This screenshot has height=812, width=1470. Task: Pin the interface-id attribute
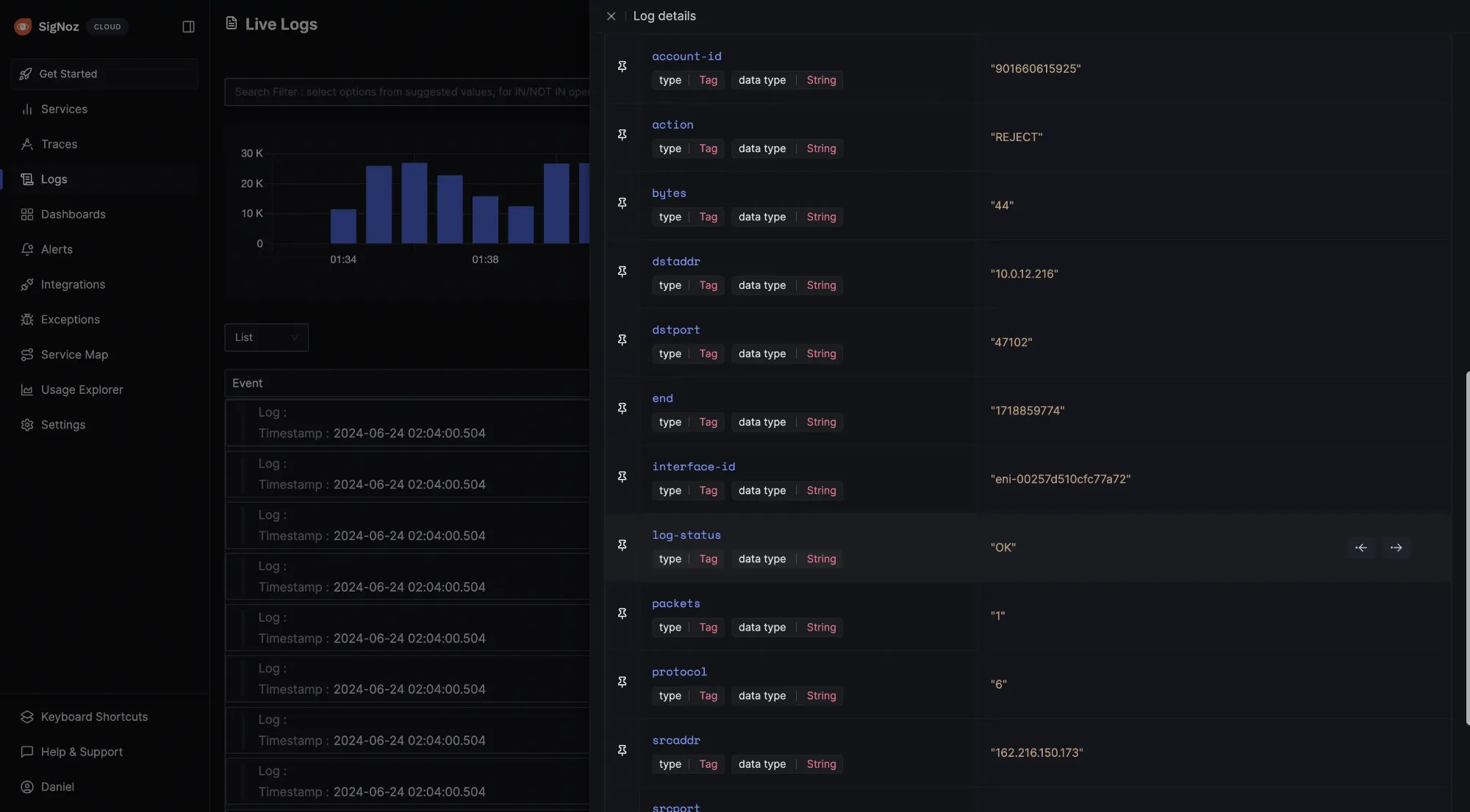click(x=622, y=477)
